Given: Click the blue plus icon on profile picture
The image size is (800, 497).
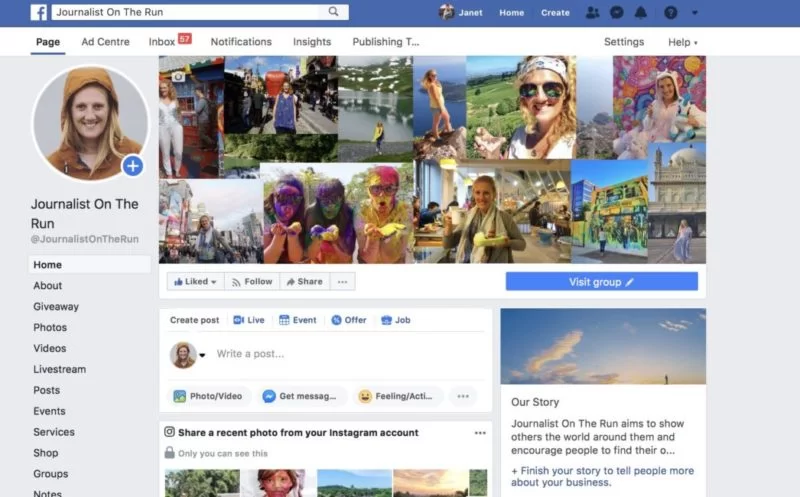Looking at the screenshot, I should pyautogui.click(x=133, y=166).
